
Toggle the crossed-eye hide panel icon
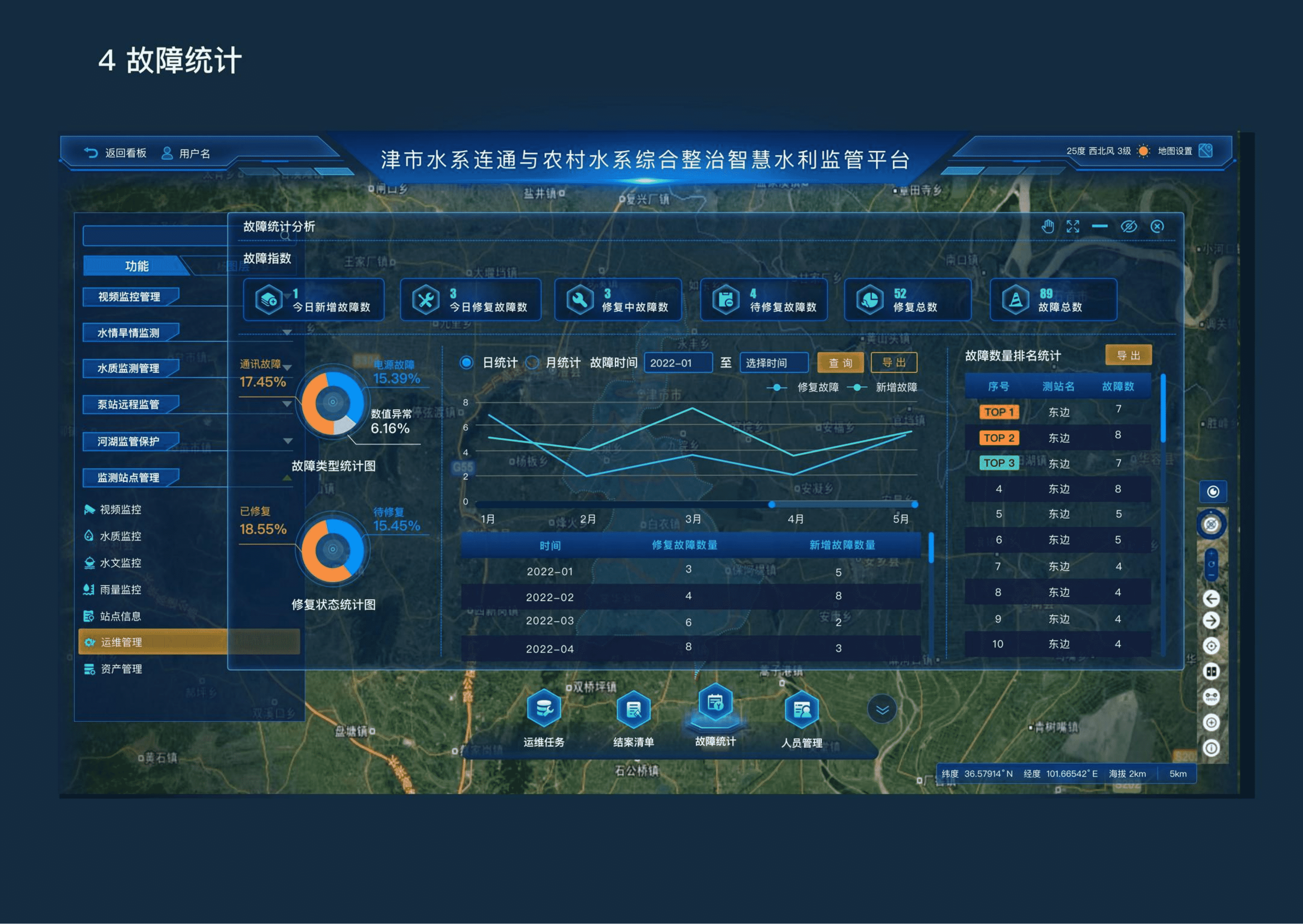pyautogui.click(x=1129, y=226)
